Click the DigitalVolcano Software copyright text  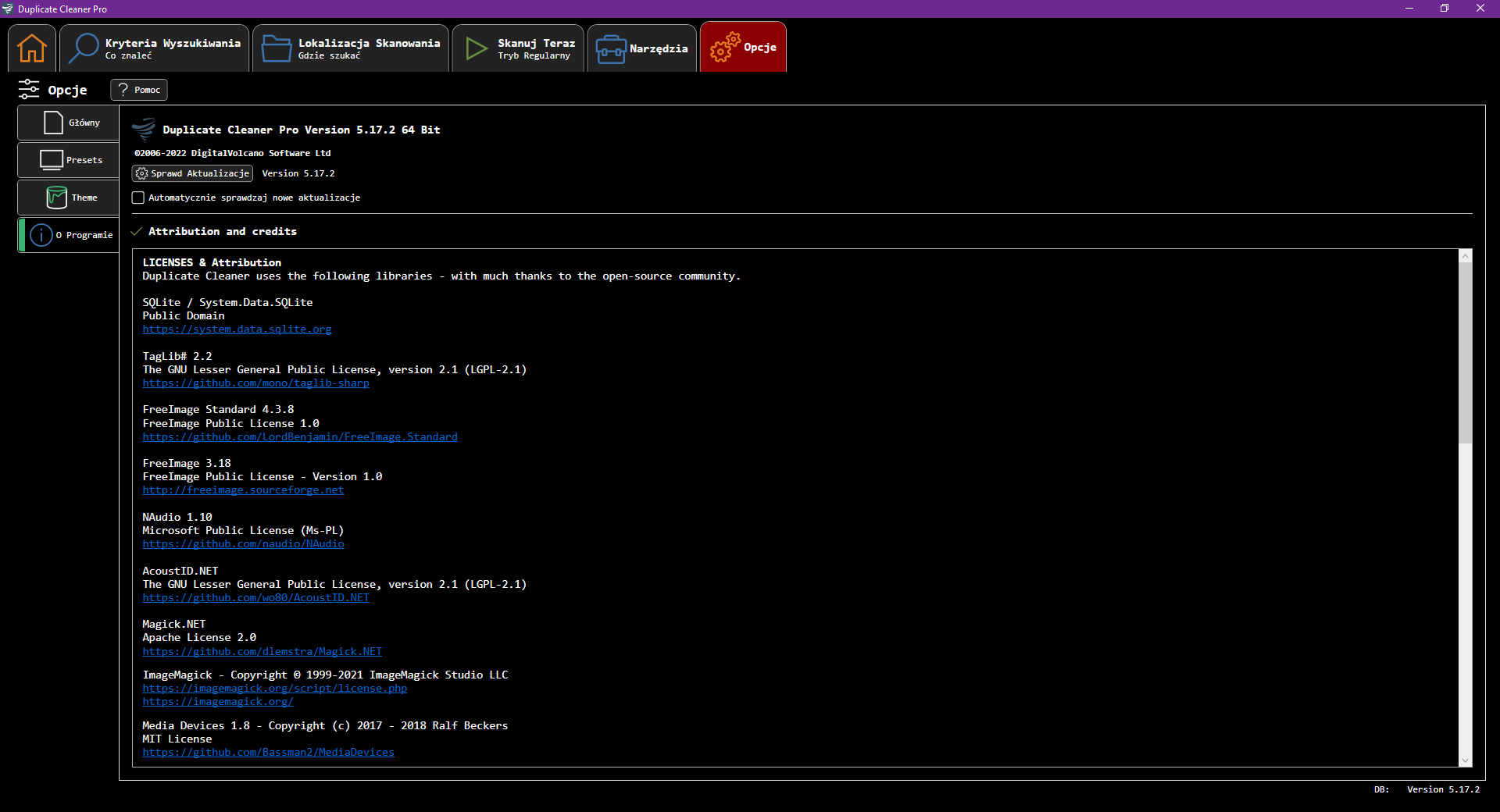click(x=232, y=153)
